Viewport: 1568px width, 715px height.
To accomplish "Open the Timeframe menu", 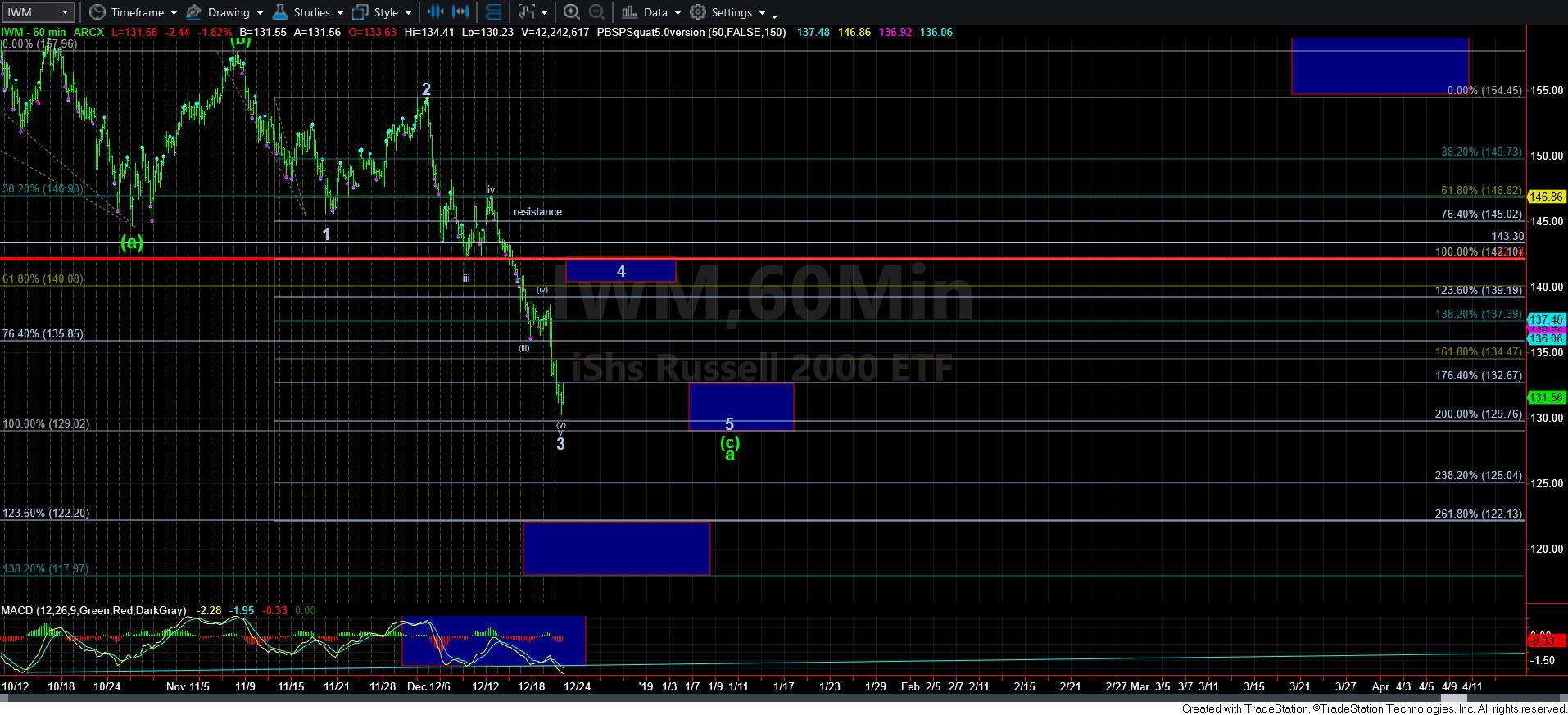I will coord(133,12).
